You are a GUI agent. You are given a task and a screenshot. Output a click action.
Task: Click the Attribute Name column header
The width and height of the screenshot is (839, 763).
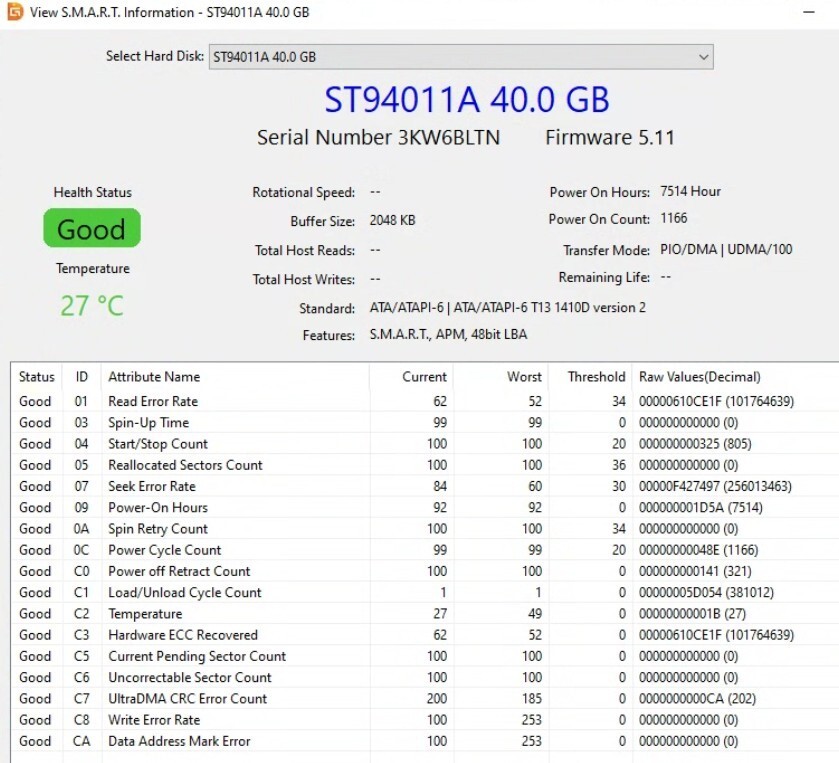[235, 377]
